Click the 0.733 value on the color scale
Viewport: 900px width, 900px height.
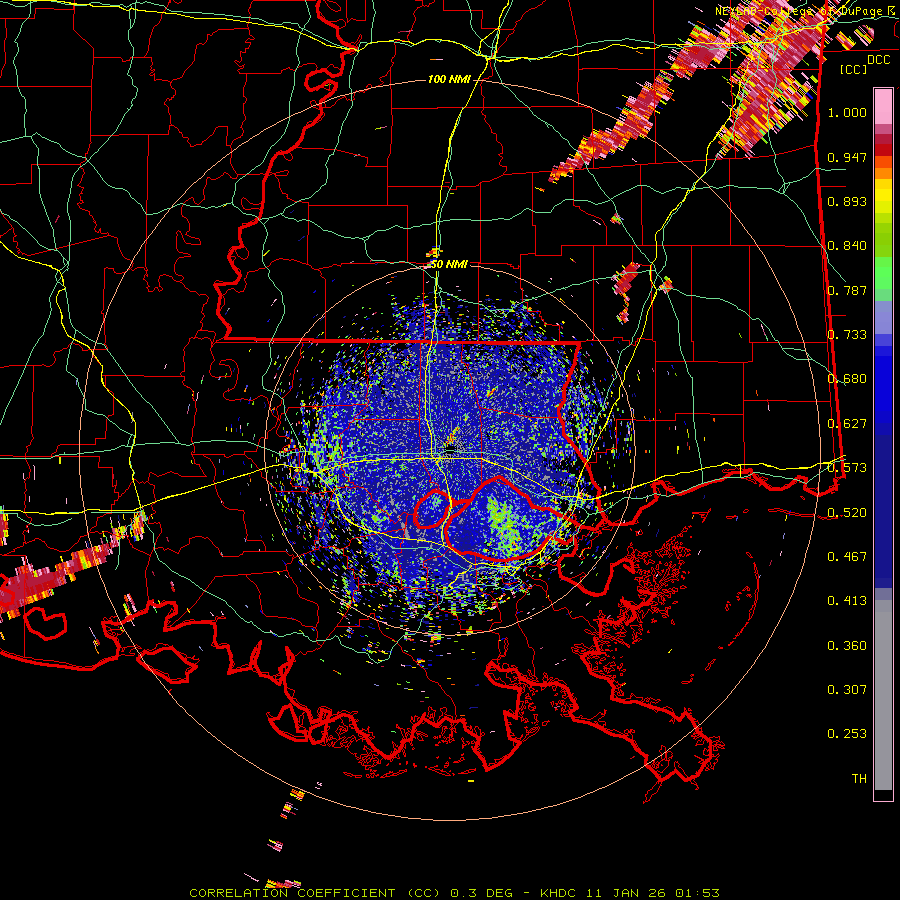click(847, 335)
